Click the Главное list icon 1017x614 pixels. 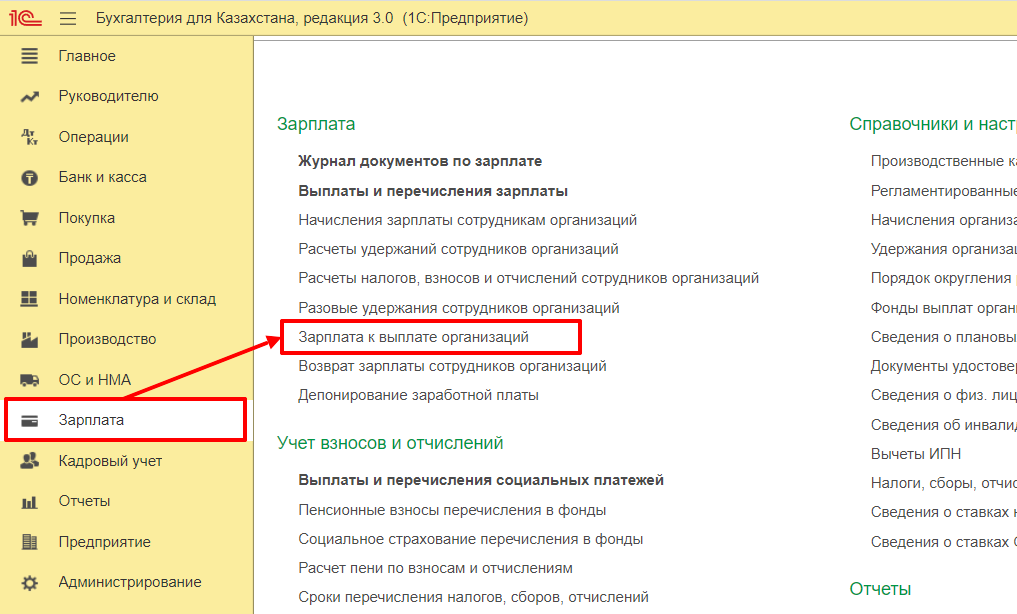pyautogui.click(x=30, y=56)
